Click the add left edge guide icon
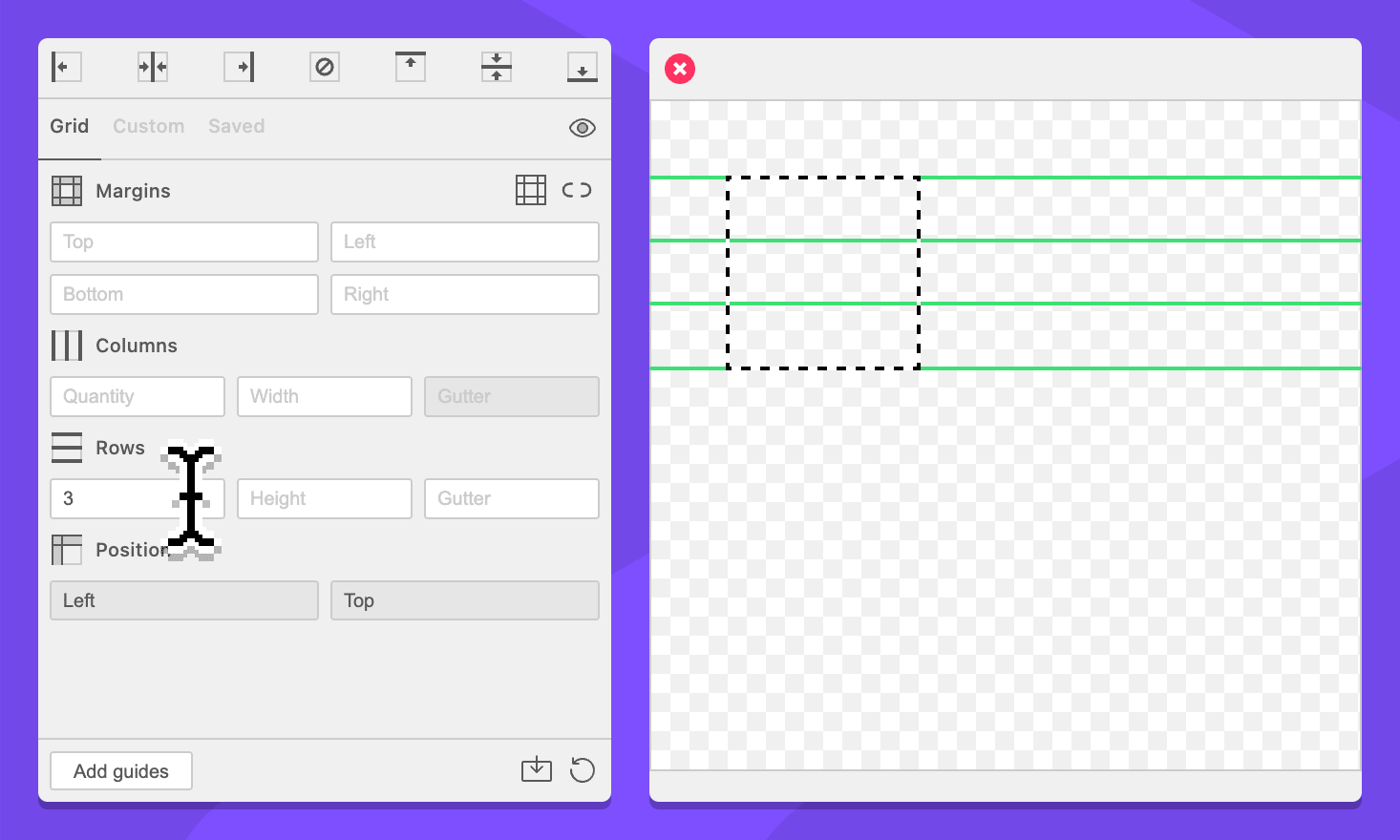The height and width of the screenshot is (840, 1400). (x=66, y=67)
